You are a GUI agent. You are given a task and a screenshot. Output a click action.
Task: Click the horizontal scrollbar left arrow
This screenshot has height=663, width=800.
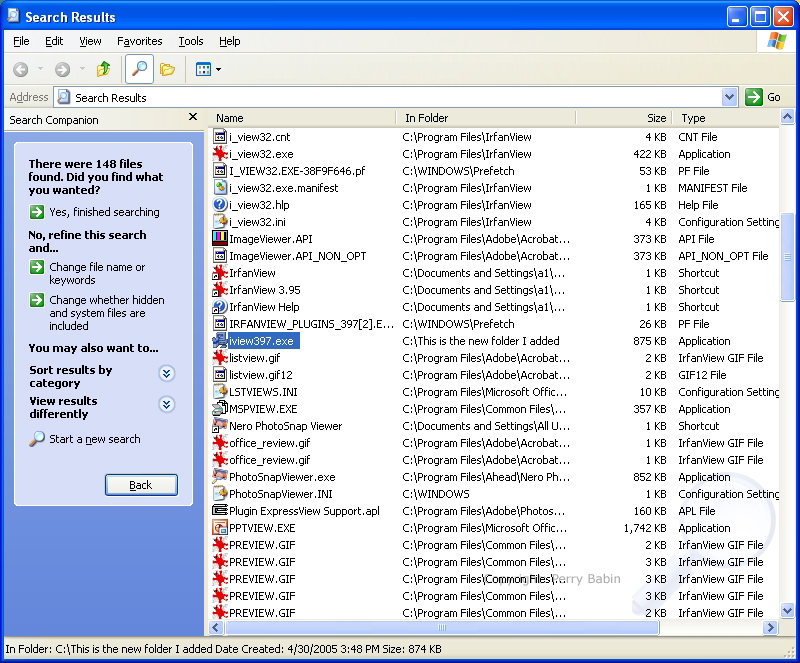point(216,627)
